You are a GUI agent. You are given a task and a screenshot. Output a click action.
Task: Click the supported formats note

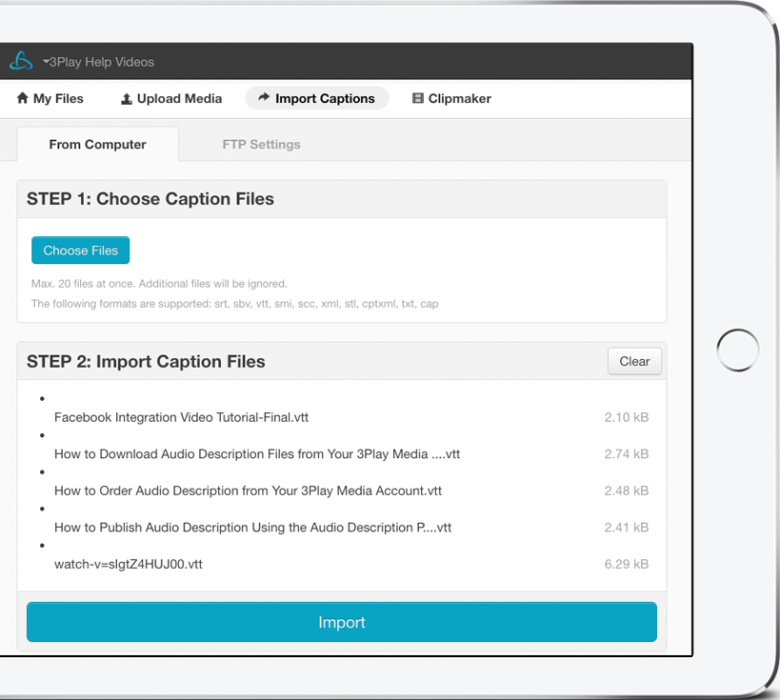pos(235,304)
